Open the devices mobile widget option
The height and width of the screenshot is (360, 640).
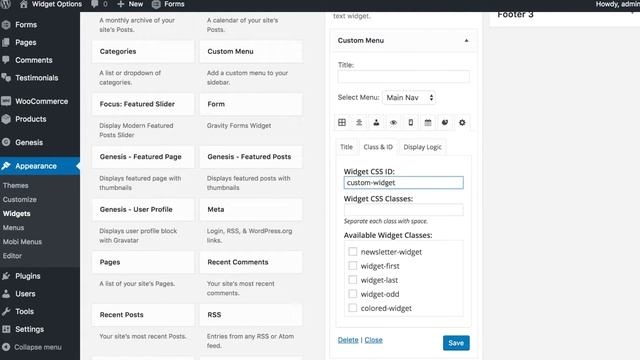411,122
